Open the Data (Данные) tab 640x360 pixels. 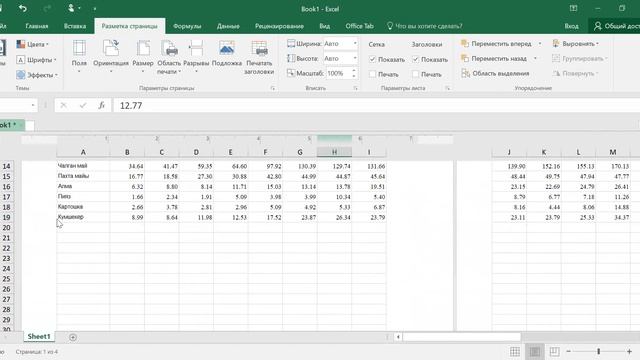(x=228, y=26)
